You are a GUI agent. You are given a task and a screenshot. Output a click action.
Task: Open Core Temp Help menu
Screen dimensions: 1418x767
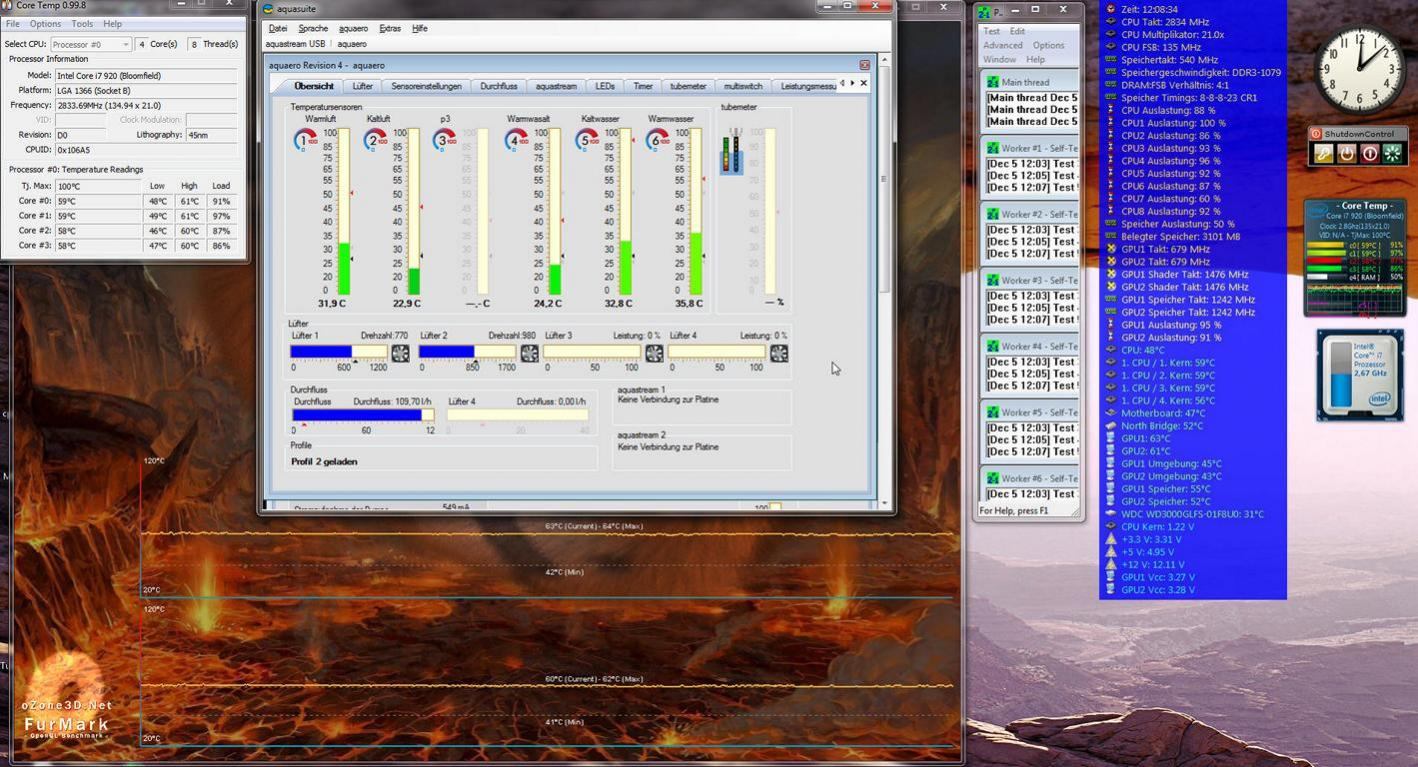point(113,24)
